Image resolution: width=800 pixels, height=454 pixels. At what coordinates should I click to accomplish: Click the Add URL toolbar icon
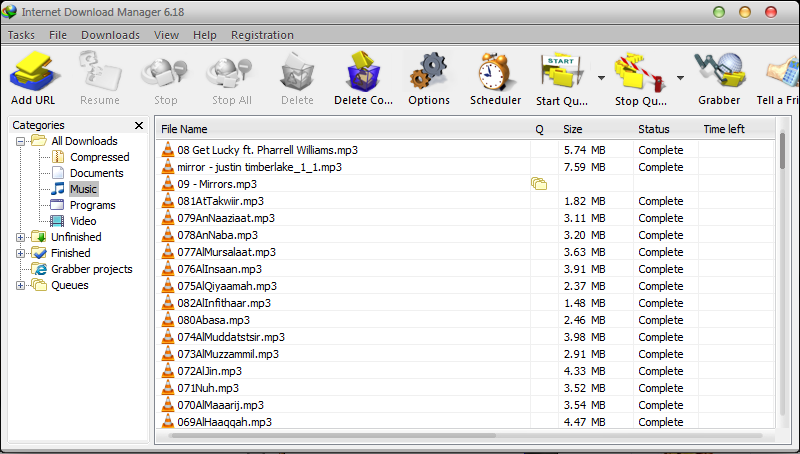(x=34, y=72)
